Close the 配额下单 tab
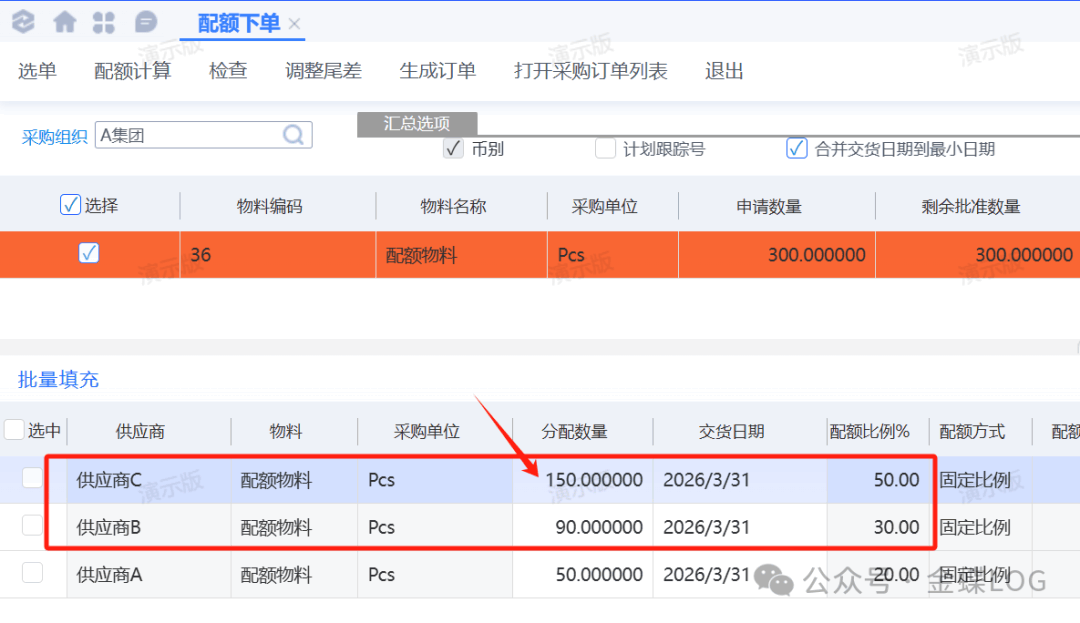Screen dimensions: 1080x623 click(x=294, y=24)
